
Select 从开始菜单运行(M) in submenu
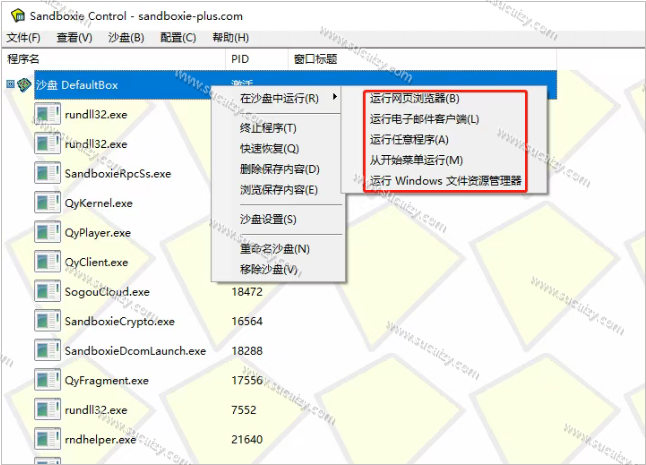(x=416, y=160)
